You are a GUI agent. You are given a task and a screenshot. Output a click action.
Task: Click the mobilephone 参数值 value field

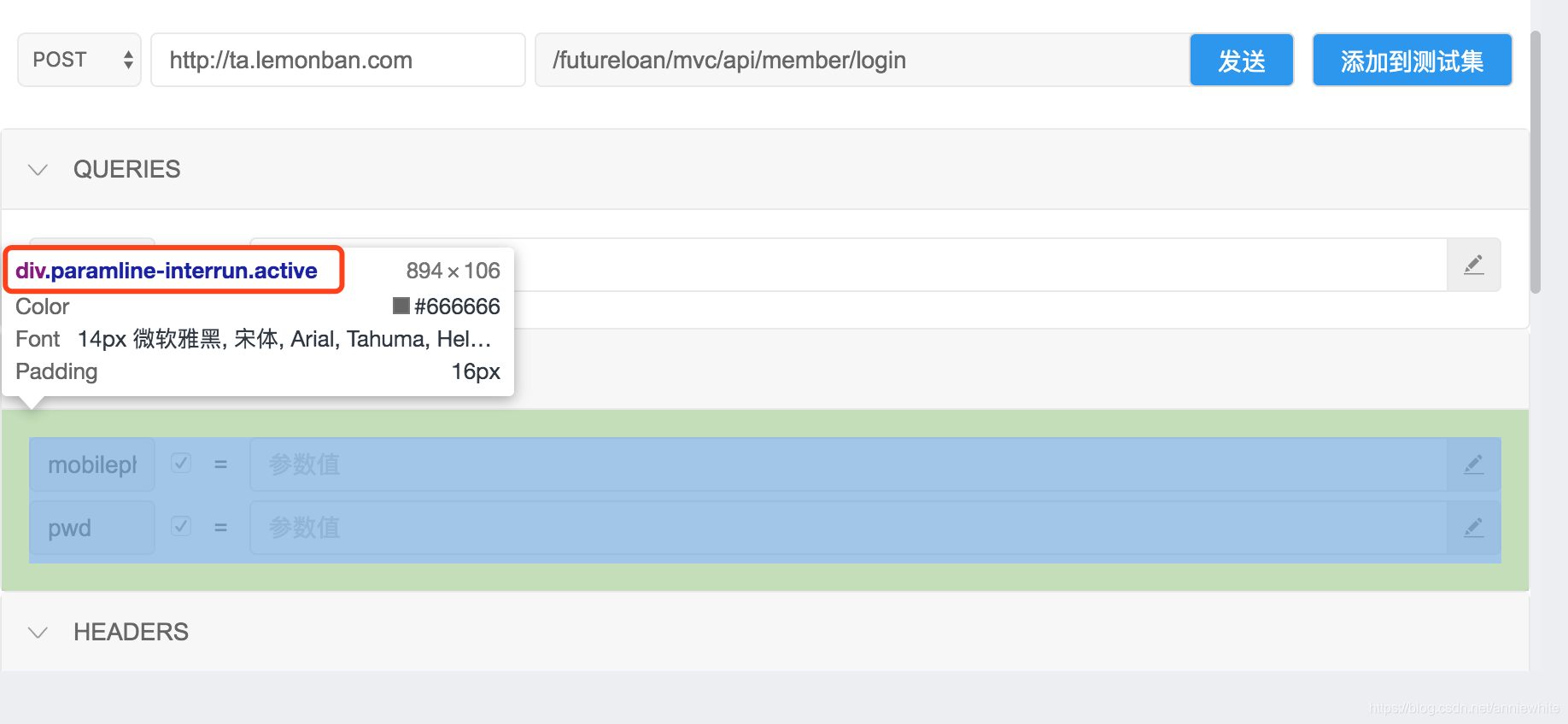[x=849, y=464]
